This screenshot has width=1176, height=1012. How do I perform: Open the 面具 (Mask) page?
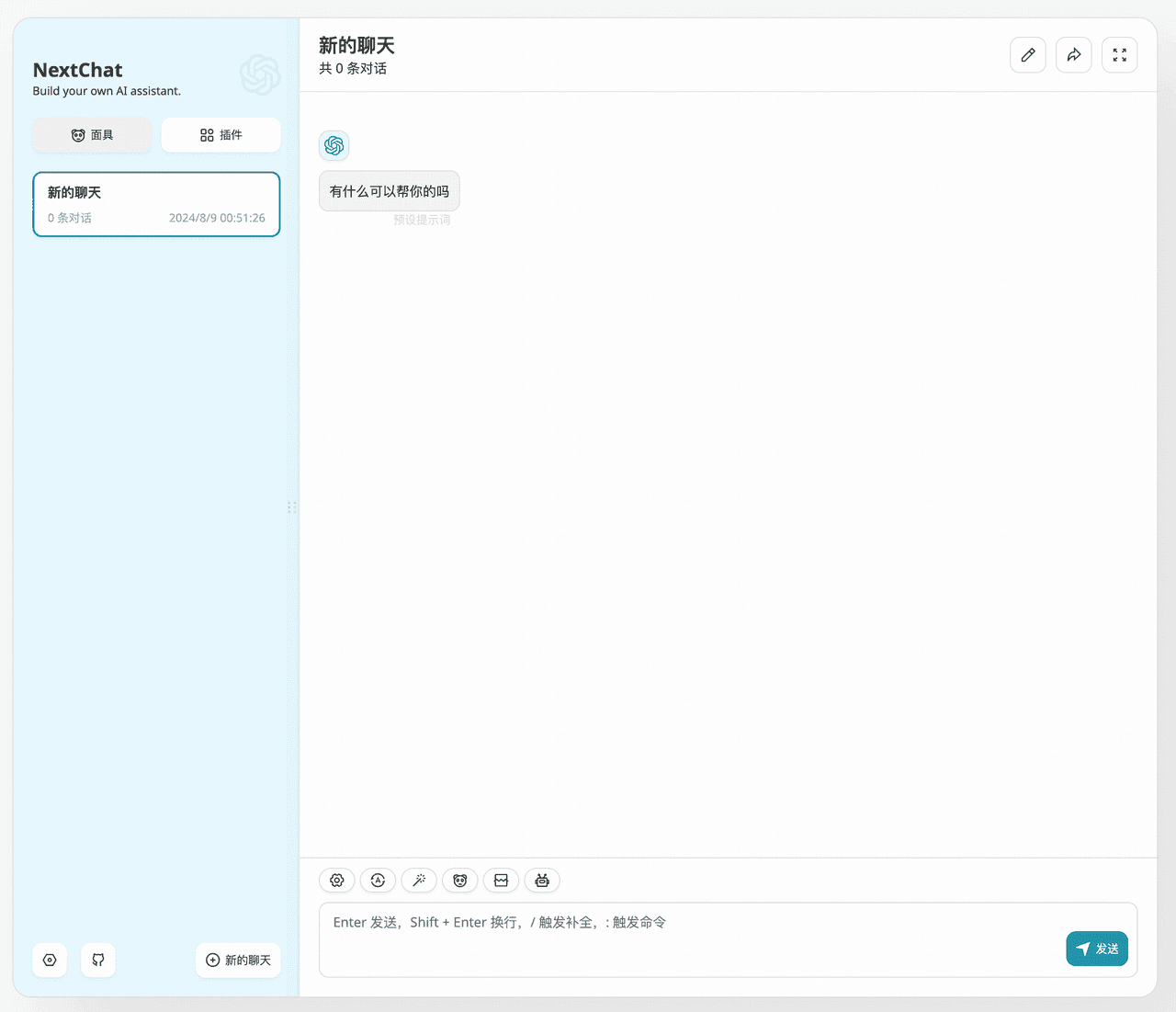click(92, 135)
